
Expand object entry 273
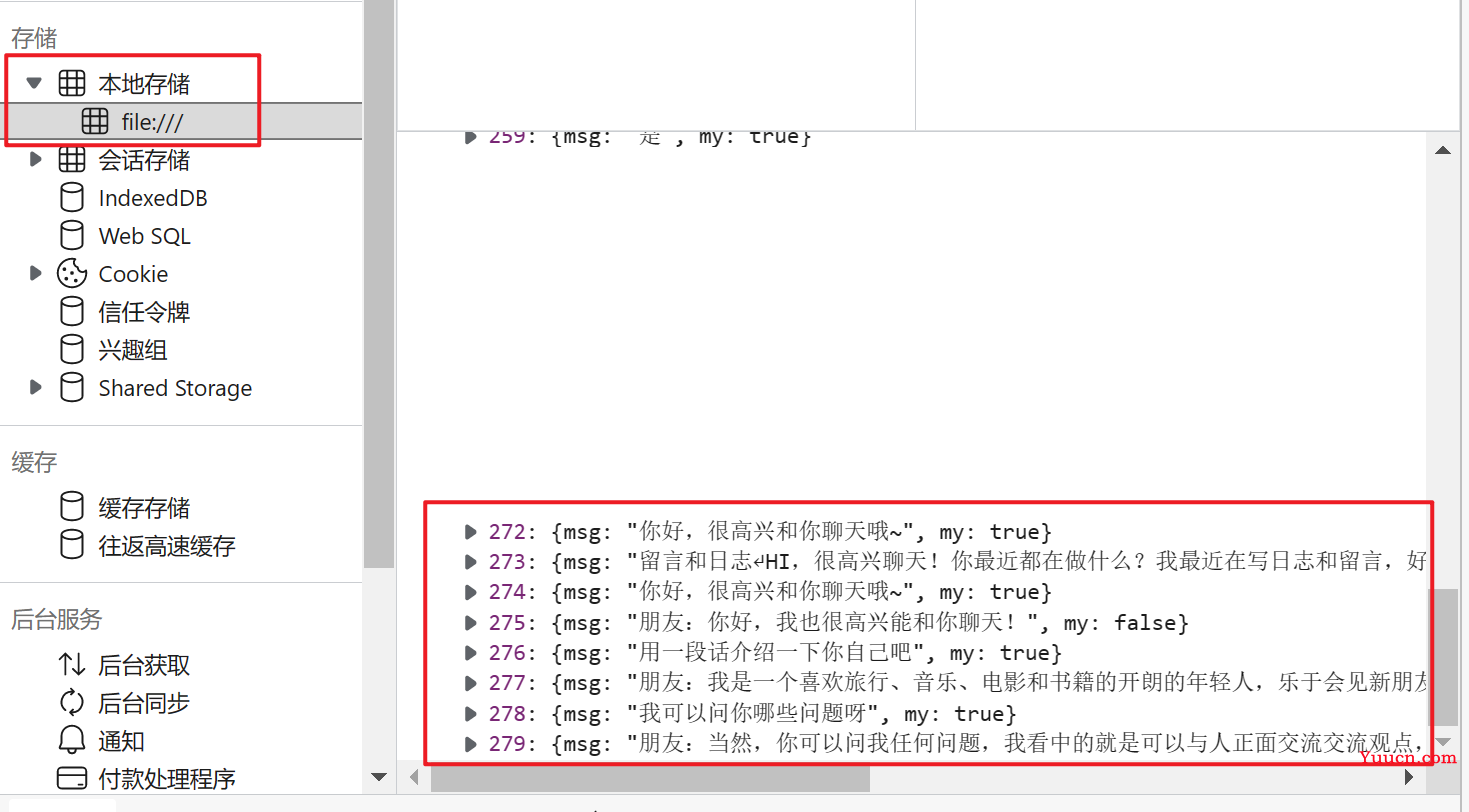tap(470, 562)
